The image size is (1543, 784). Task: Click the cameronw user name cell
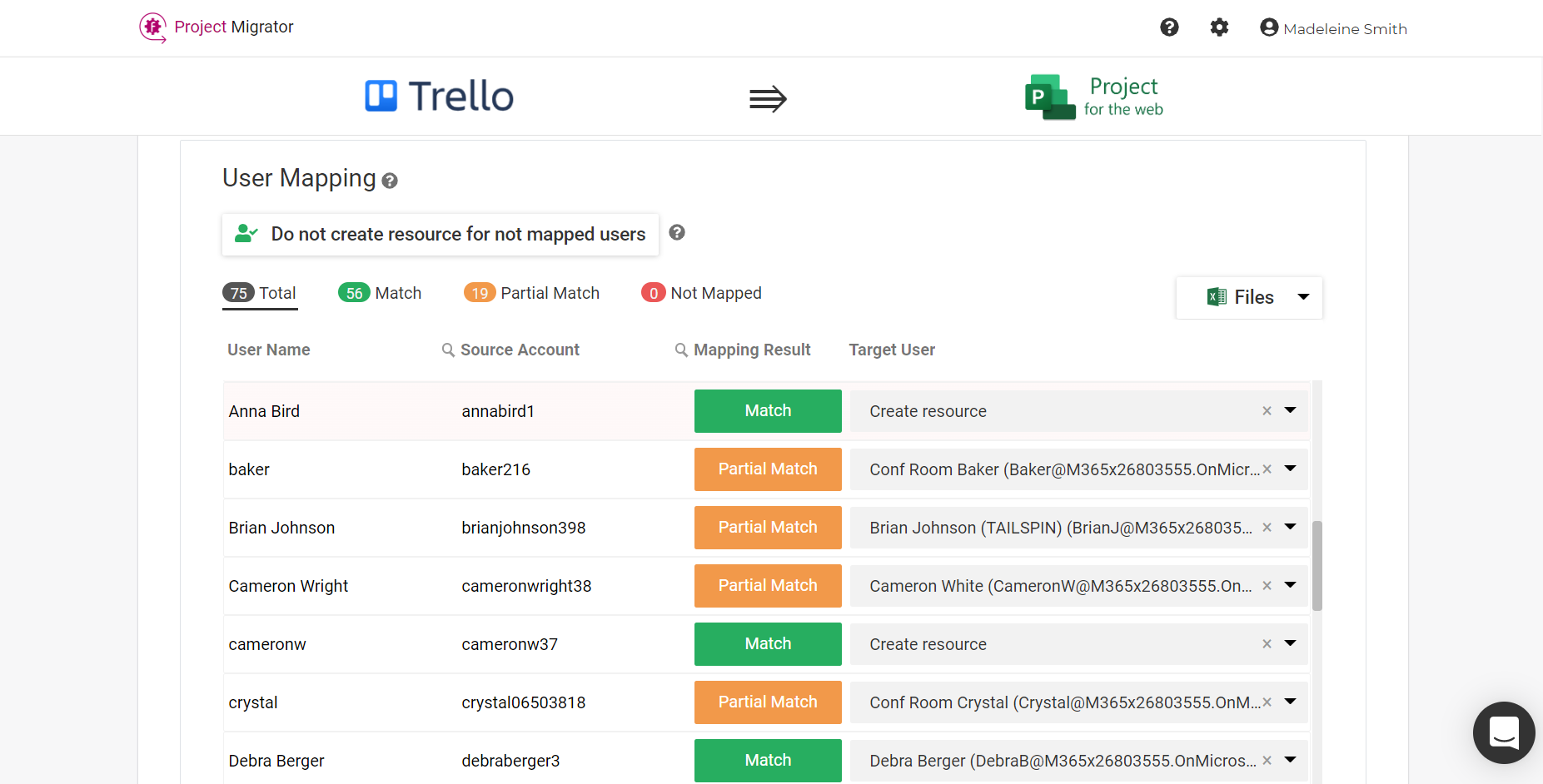[267, 644]
